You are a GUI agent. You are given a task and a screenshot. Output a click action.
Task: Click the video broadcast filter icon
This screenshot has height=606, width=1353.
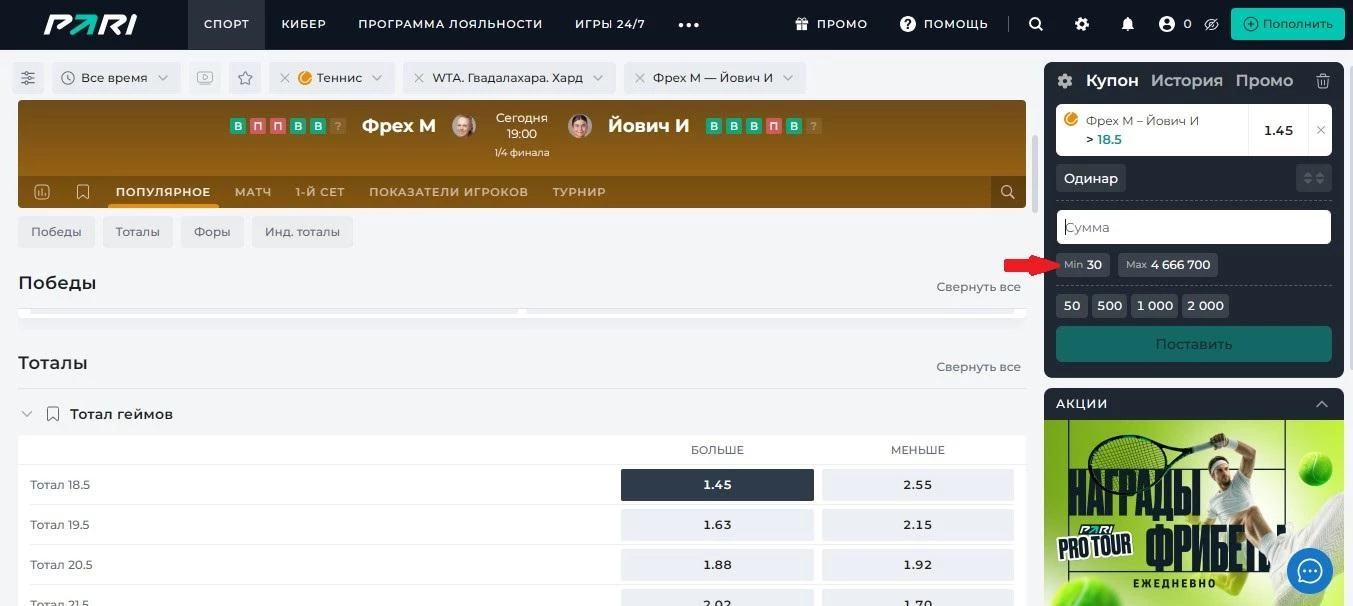click(x=205, y=78)
